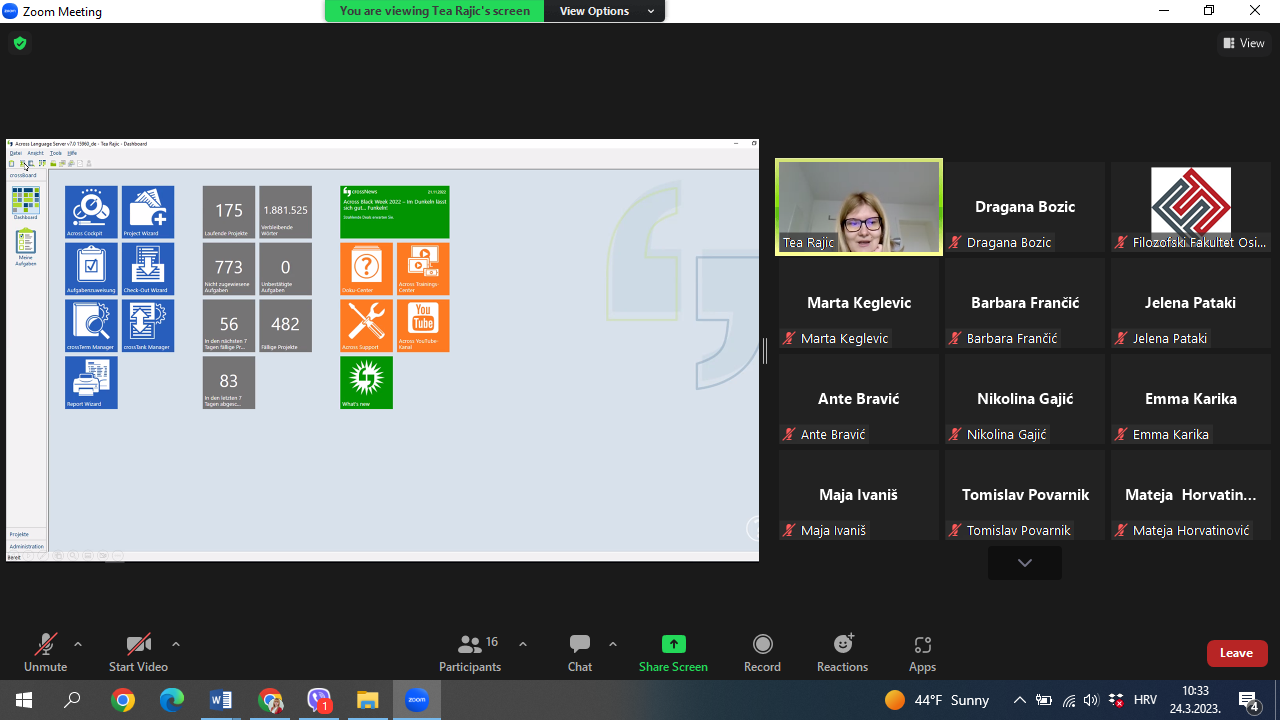This screenshot has height=720, width=1280.
Task: Open crossTerm Manager tile
Action: [91, 326]
